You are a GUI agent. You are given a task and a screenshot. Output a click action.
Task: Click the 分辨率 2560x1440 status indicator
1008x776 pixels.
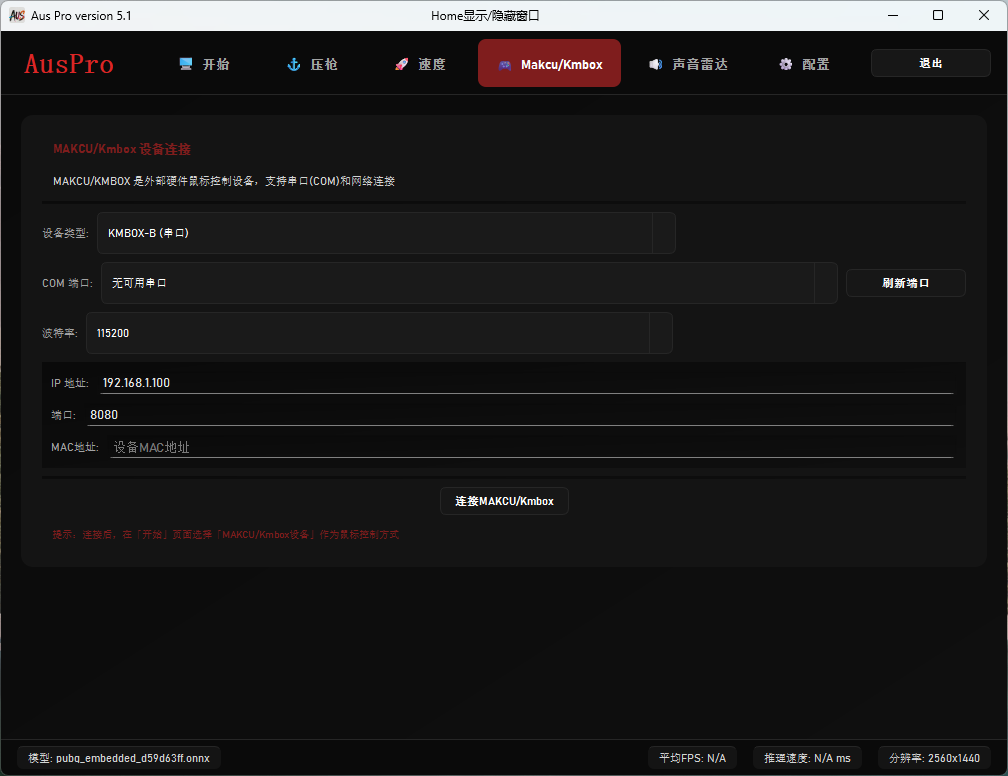click(x=934, y=757)
